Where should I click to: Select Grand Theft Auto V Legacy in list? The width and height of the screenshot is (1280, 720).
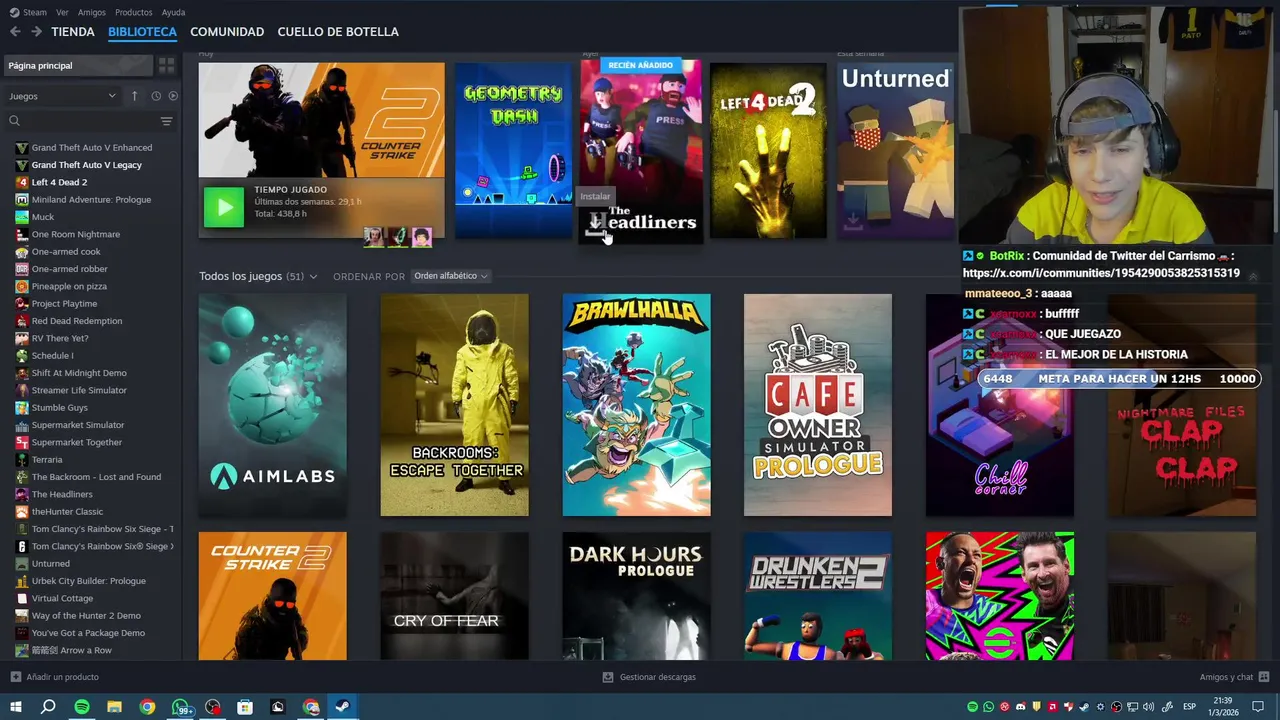point(86,165)
